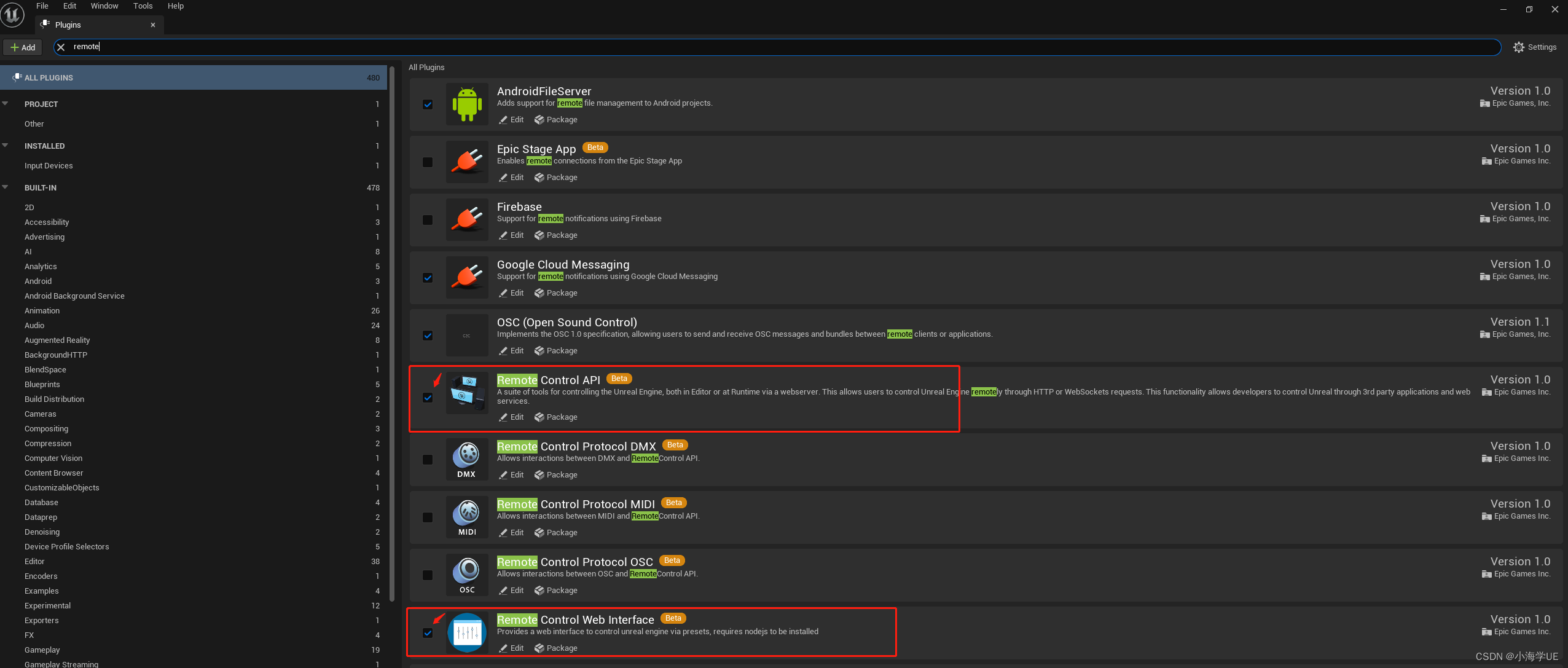The height and width of the screenshot is (668, 1568).
Task: Open the Help menu
Action: pos(176,6)
